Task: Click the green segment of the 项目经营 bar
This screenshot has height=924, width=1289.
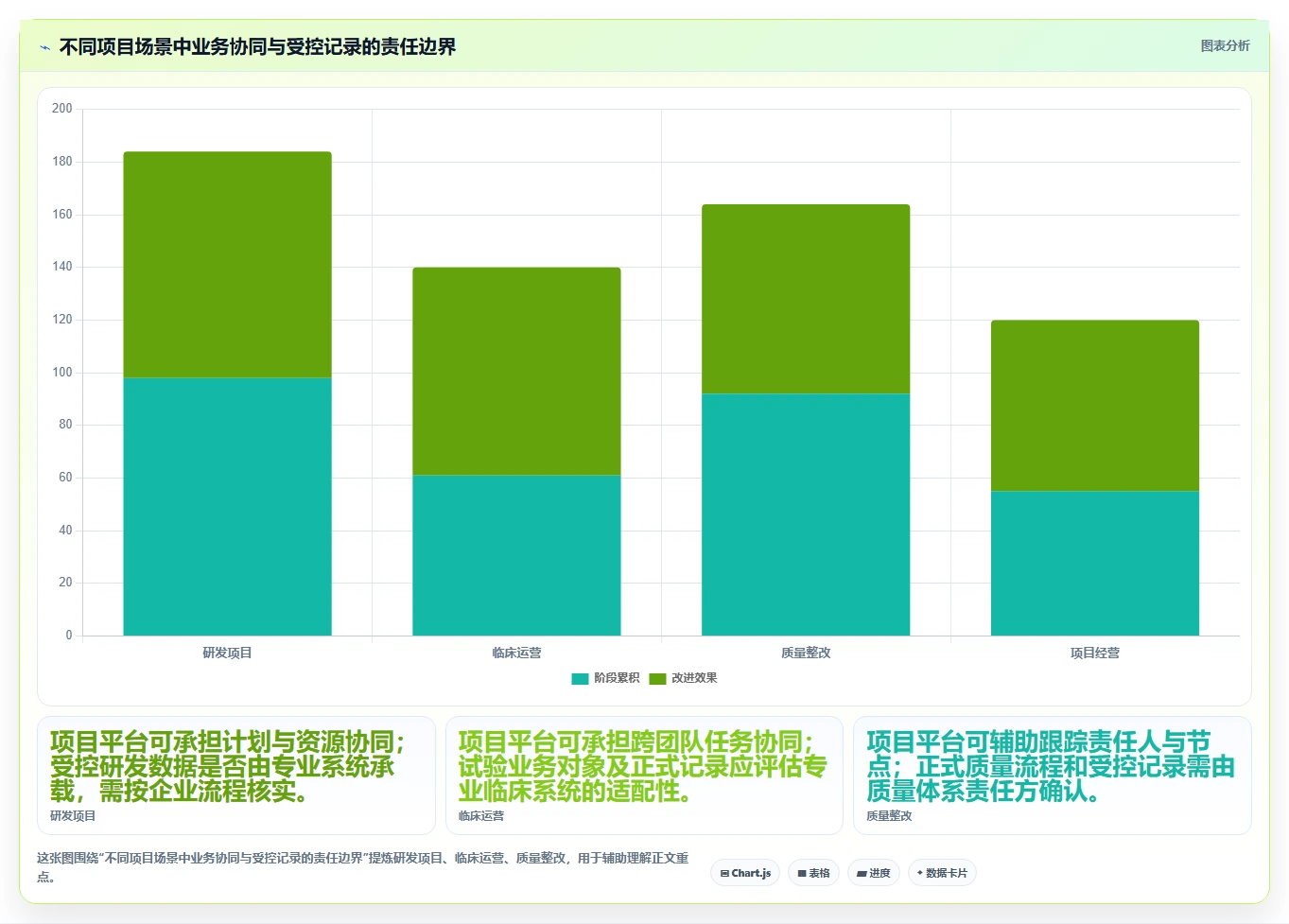Action: click(x=1095, y=406)
